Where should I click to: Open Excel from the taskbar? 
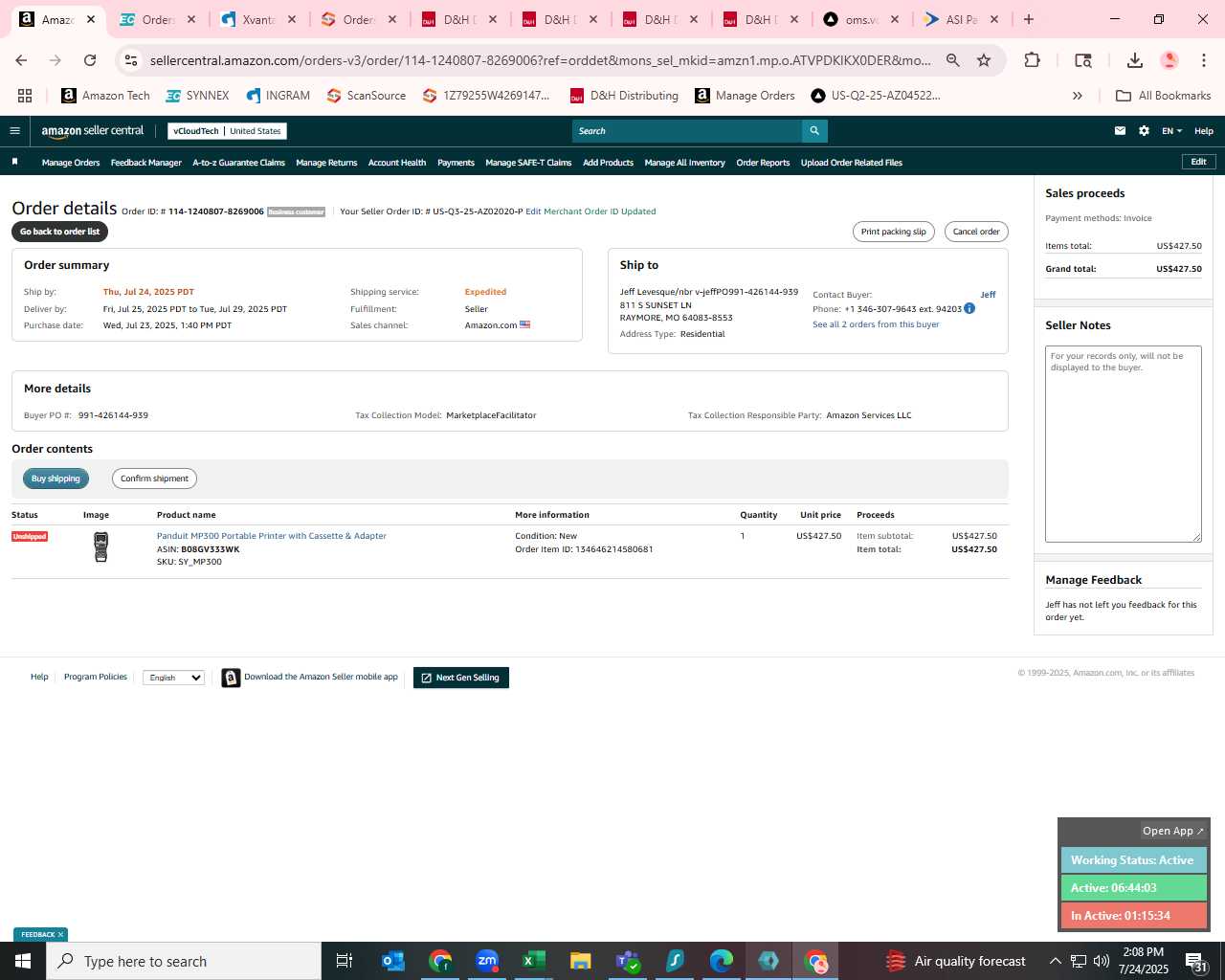(x=533, y=961)
